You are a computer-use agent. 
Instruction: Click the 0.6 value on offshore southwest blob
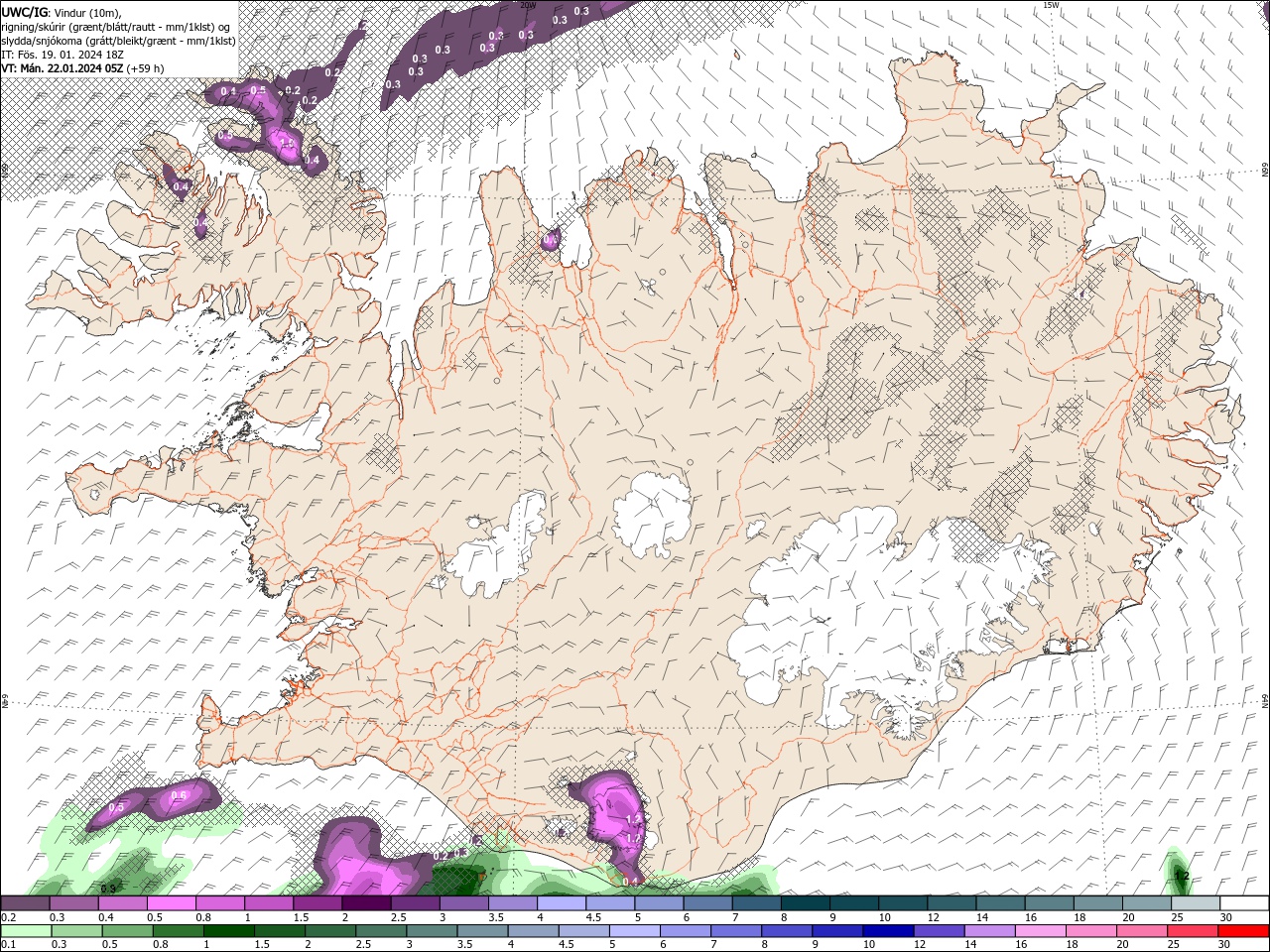click(180, 795)
